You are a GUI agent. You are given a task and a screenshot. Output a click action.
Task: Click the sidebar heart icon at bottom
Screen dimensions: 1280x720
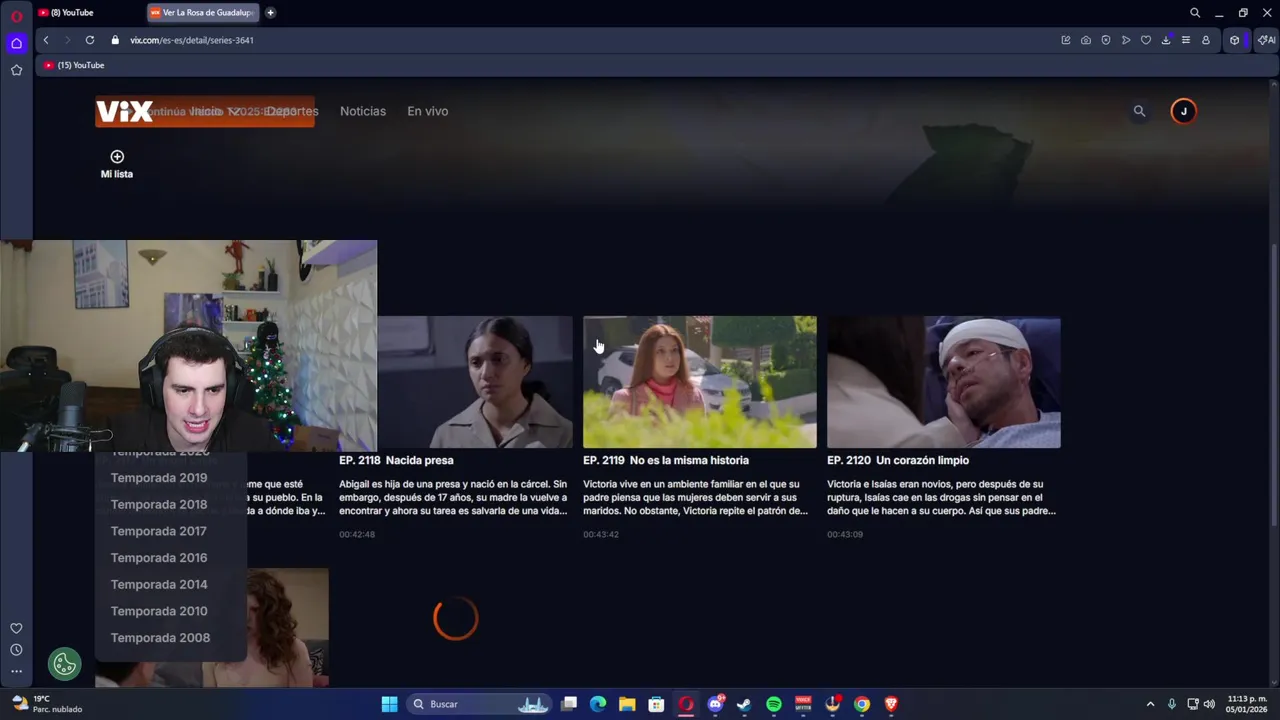(16, 628)
